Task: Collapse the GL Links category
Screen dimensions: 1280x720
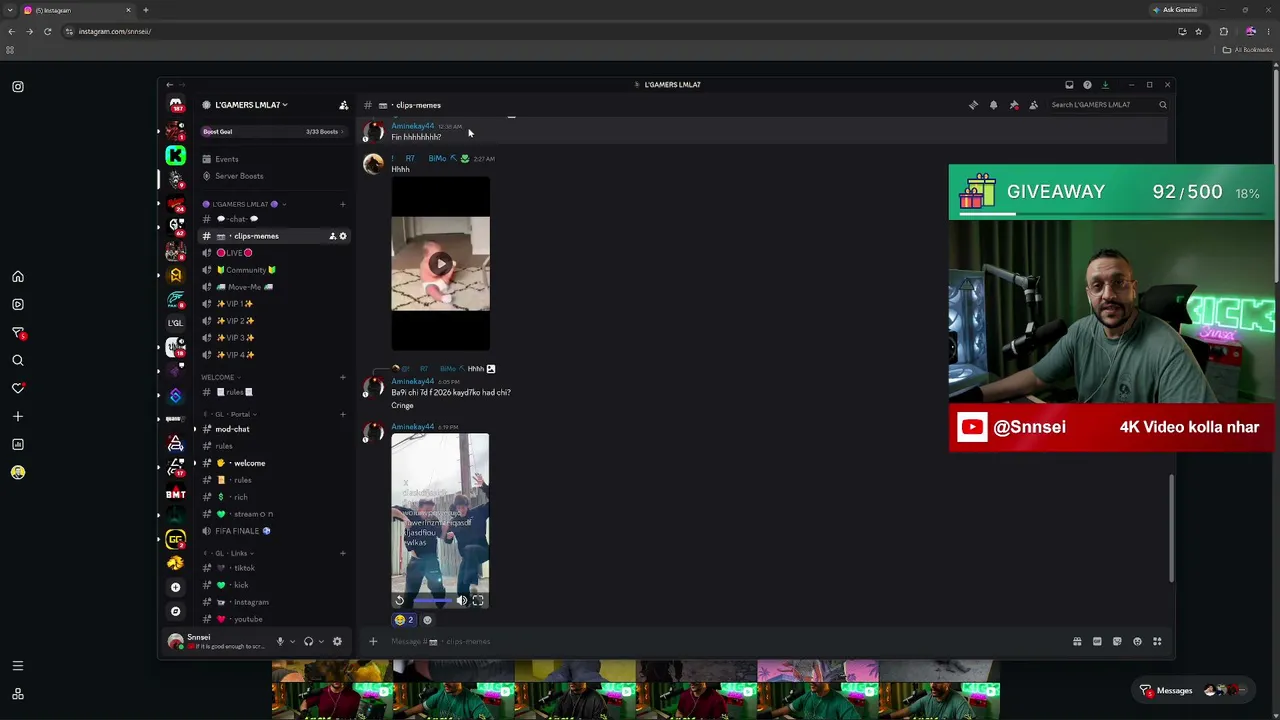Action: click(x=228, y=554)
